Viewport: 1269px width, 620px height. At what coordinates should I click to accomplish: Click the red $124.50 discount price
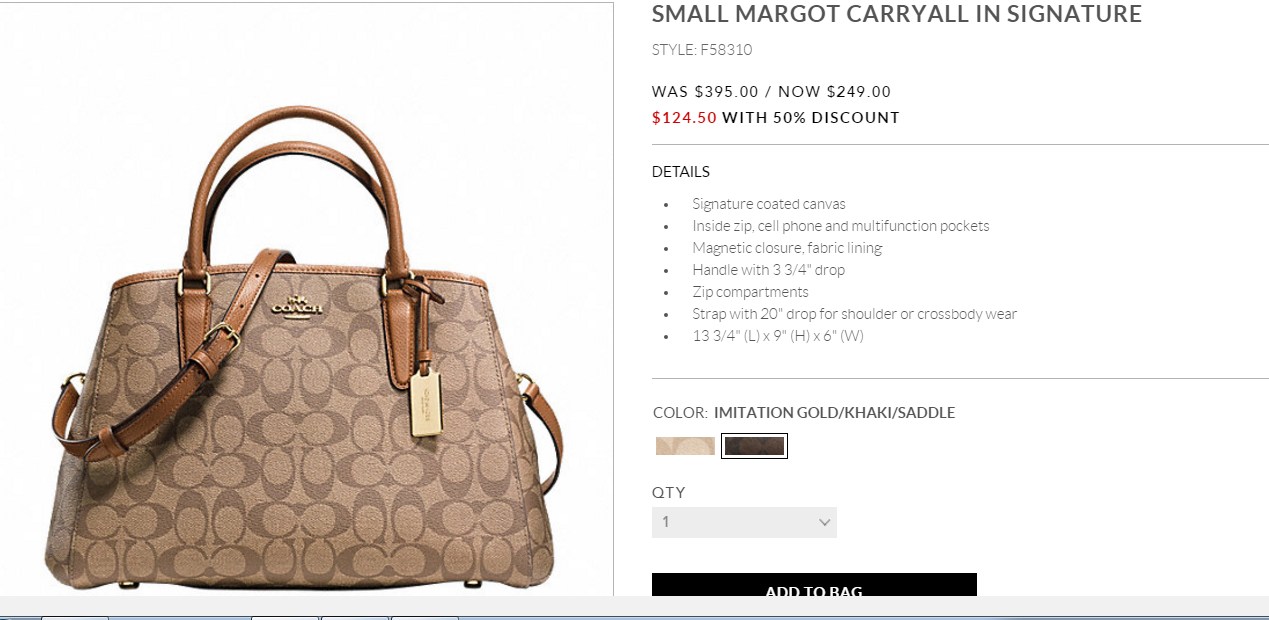point(684,118)
